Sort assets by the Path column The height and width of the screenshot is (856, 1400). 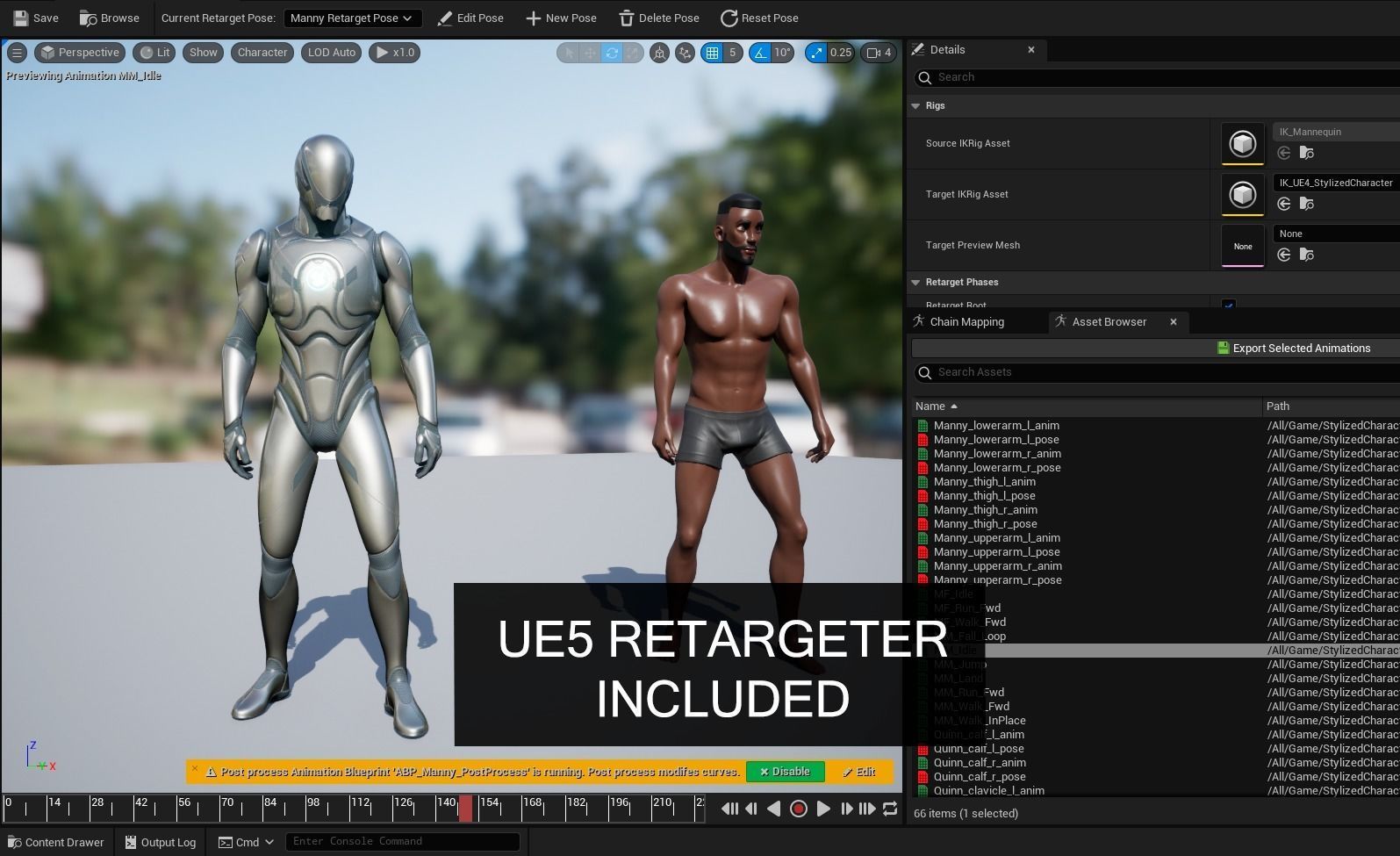[1332, 406]
